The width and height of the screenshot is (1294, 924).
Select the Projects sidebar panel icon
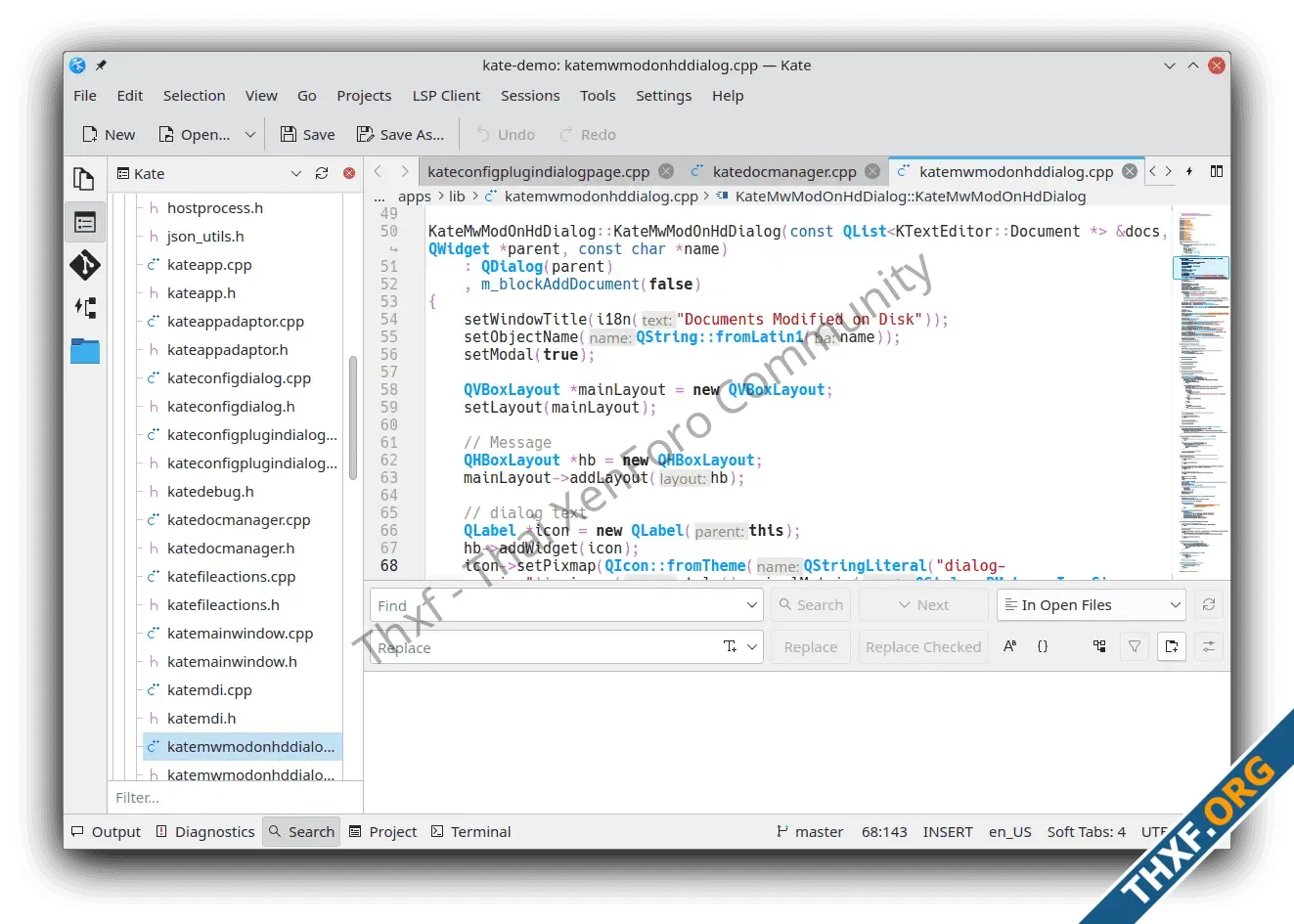point(84,223)
